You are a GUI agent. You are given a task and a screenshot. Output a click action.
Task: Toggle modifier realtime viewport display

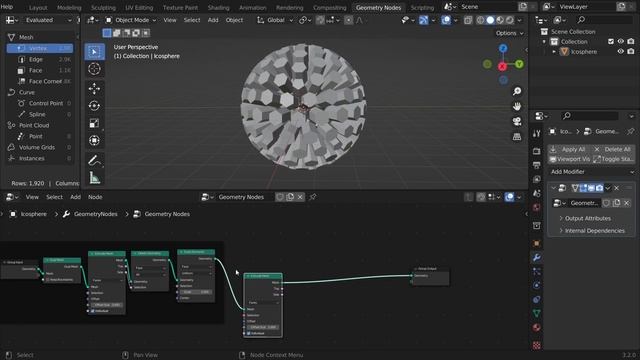tap(591, 188)
